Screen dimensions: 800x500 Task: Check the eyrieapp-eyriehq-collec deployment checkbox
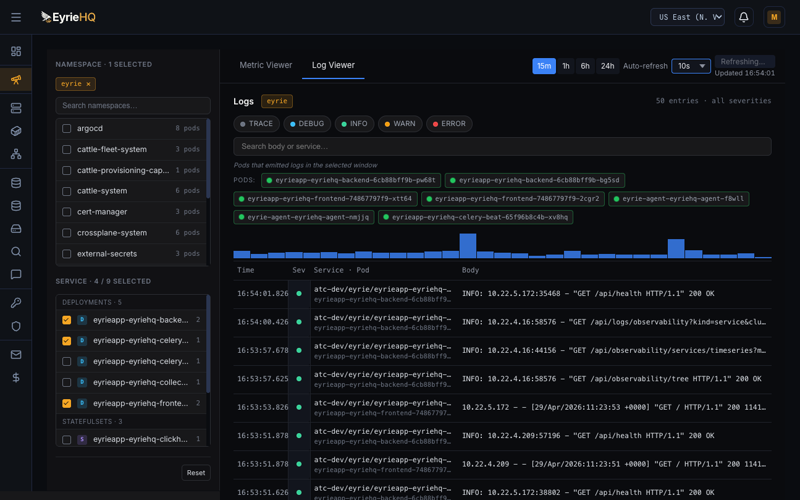click(66, 382)
